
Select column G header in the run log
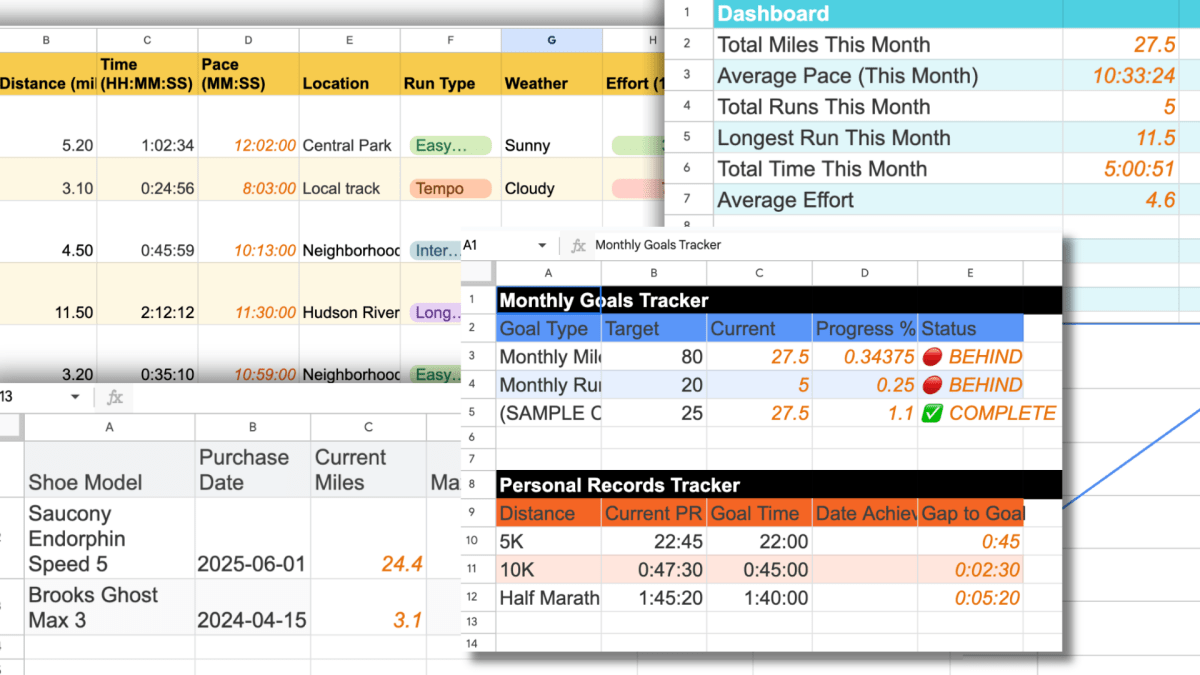(551, 40)
